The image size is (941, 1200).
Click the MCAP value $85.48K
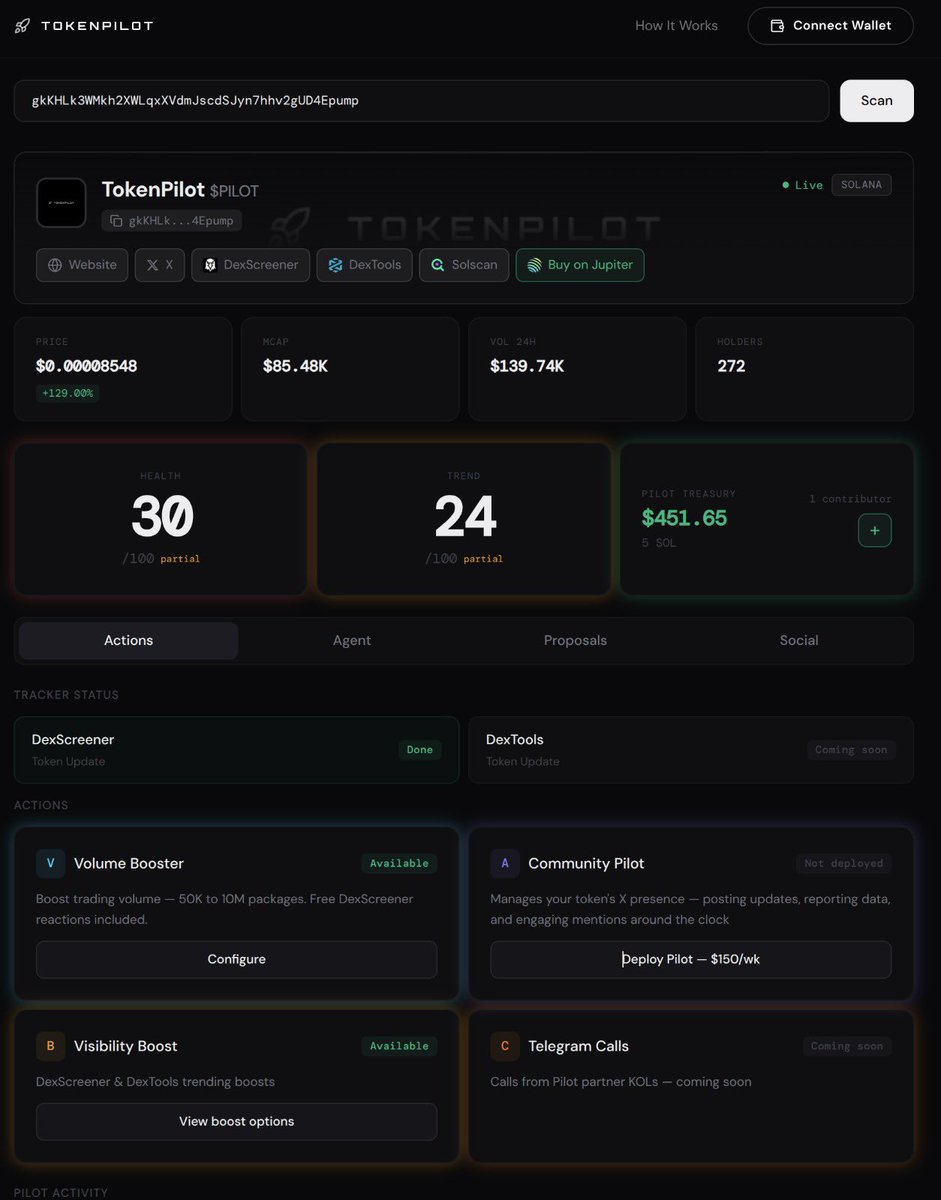pos(295,367)
